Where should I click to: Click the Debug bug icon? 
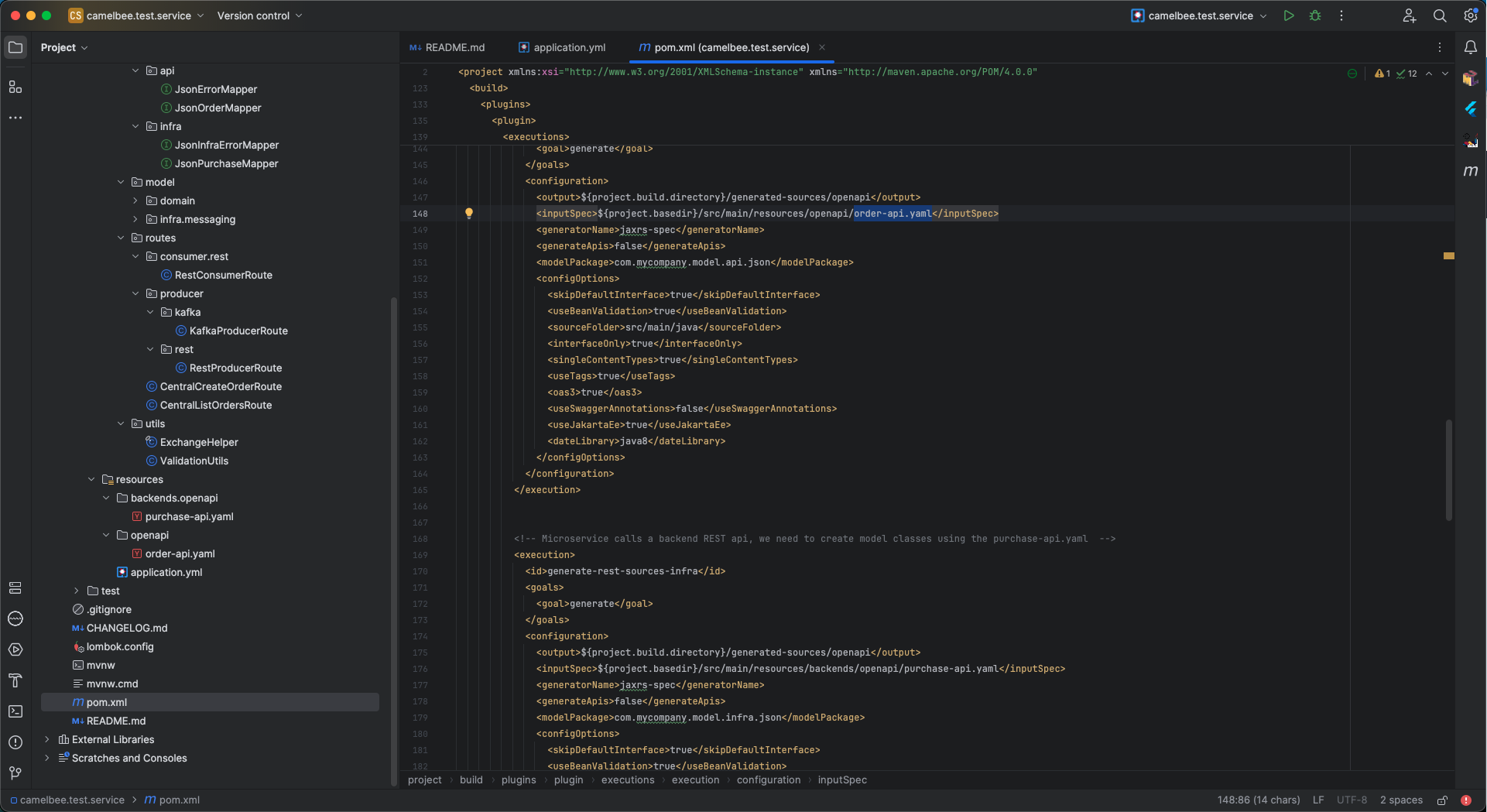[x=1315, y=15]
